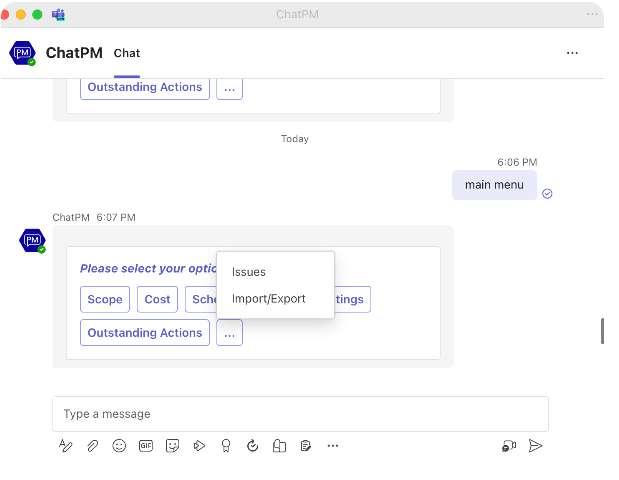Click the Today date divider label

pos(295,139)
